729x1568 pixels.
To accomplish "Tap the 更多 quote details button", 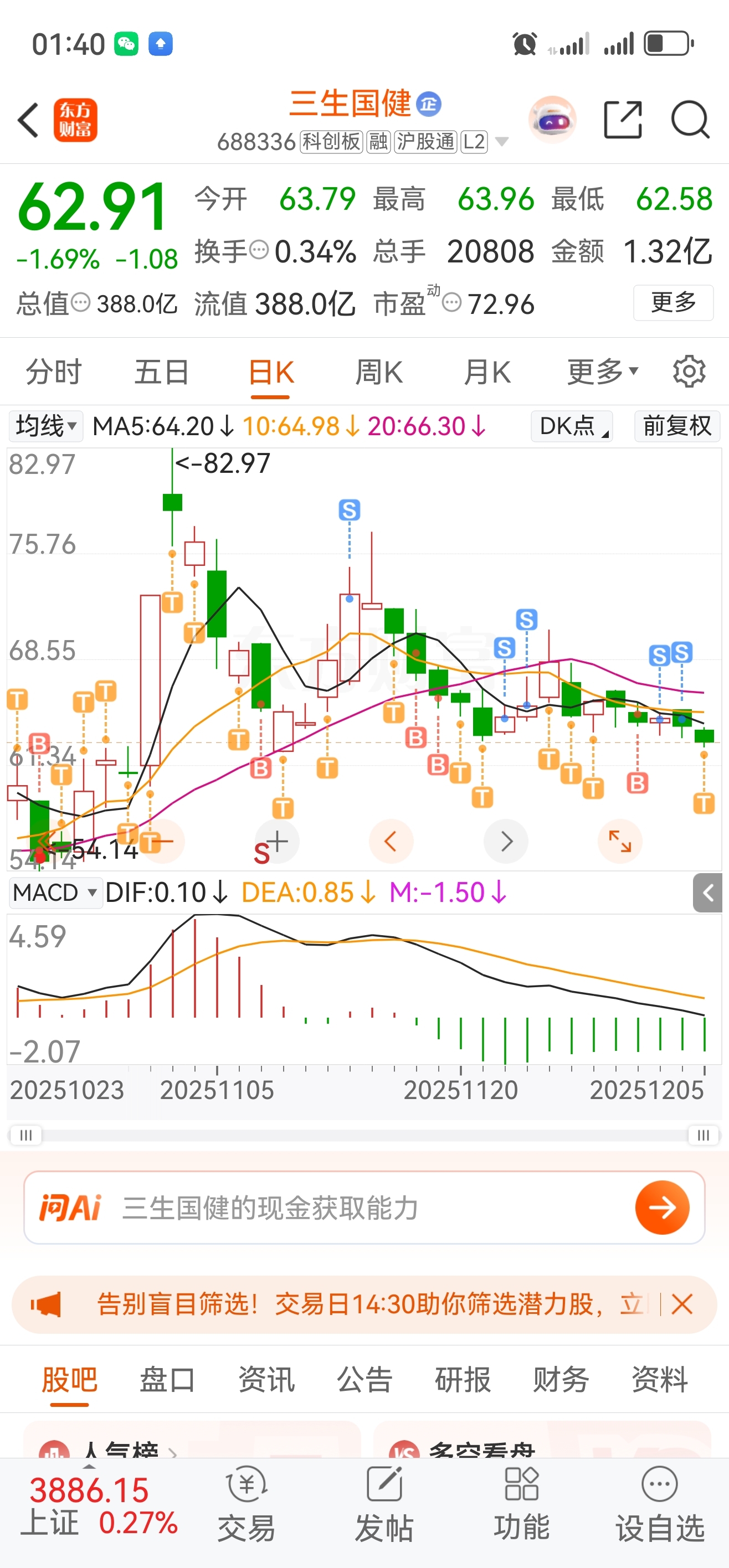I will click(674, 302).
